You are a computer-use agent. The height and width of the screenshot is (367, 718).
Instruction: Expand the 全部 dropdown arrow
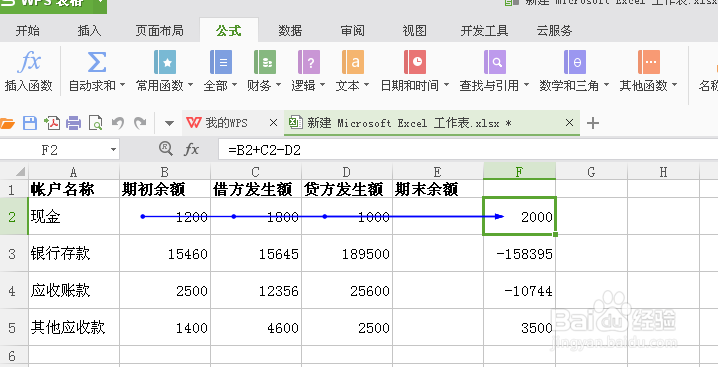[234, 85]
